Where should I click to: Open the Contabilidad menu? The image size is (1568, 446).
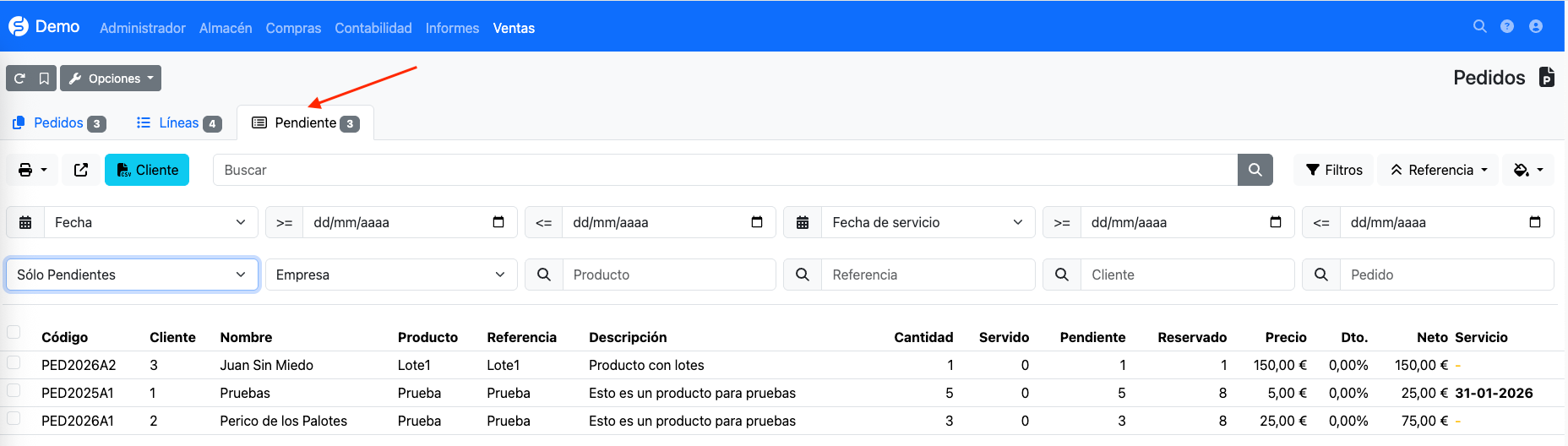click(373, 28)
